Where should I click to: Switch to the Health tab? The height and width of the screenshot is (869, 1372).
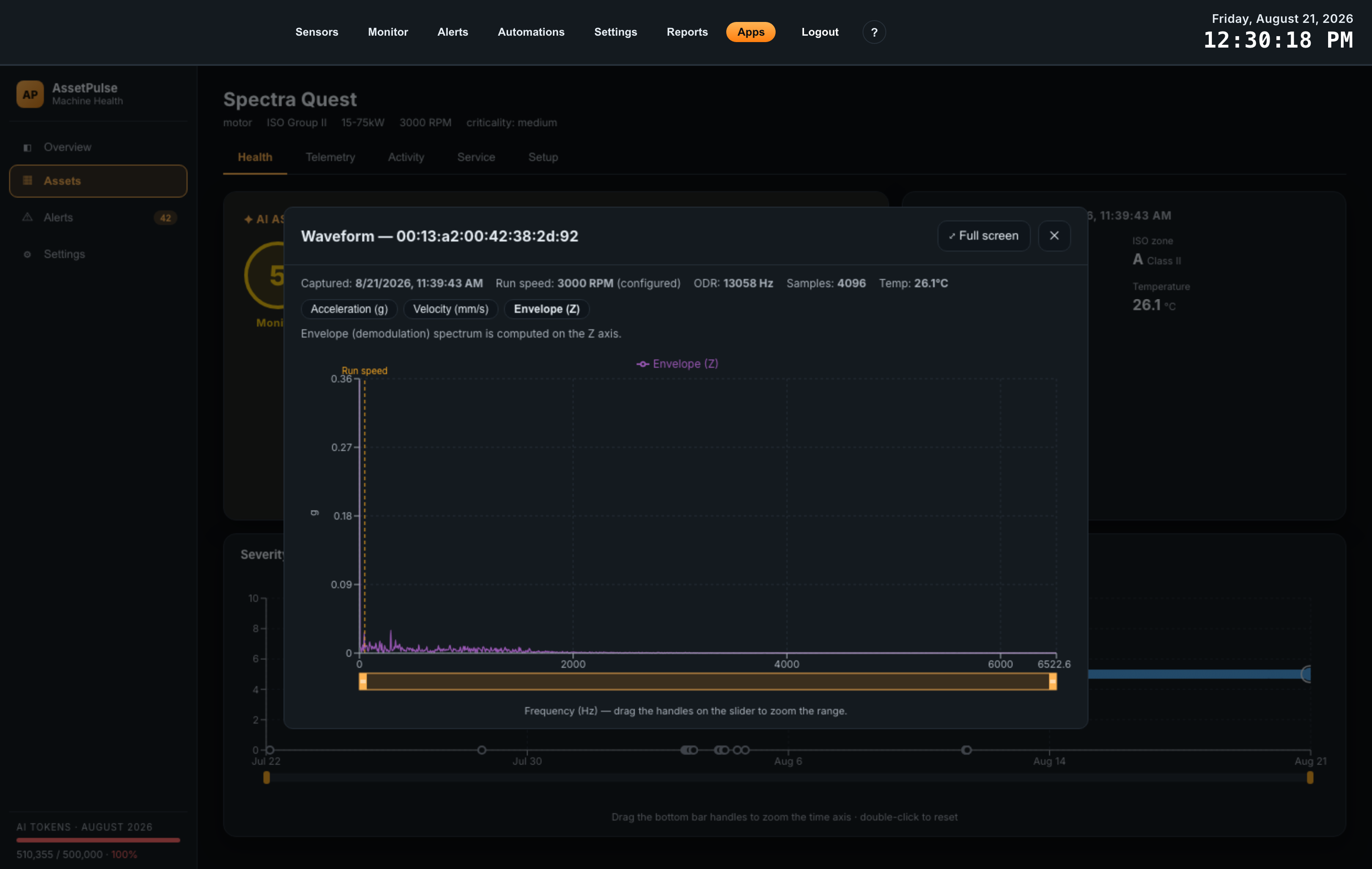point(255,157)
